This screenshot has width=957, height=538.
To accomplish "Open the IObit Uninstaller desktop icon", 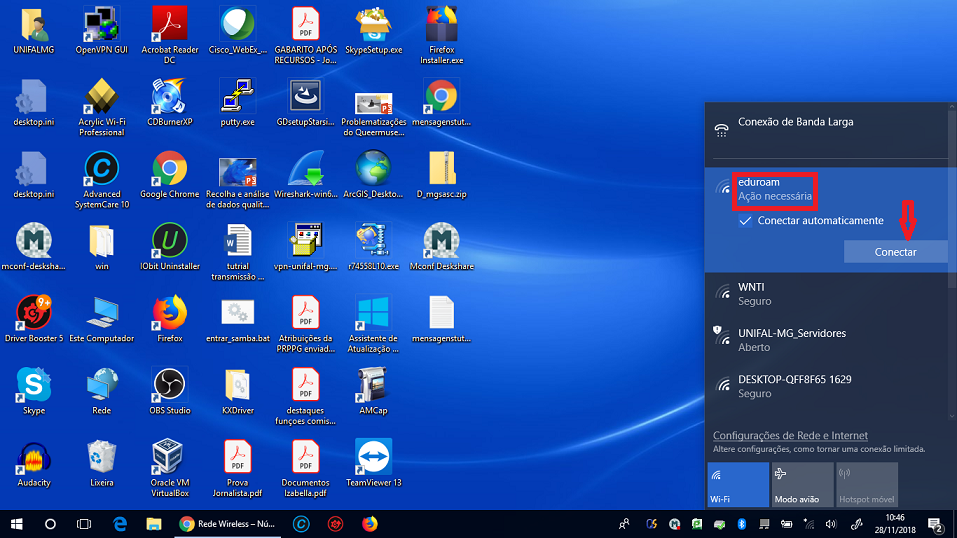I will (169, 247).
